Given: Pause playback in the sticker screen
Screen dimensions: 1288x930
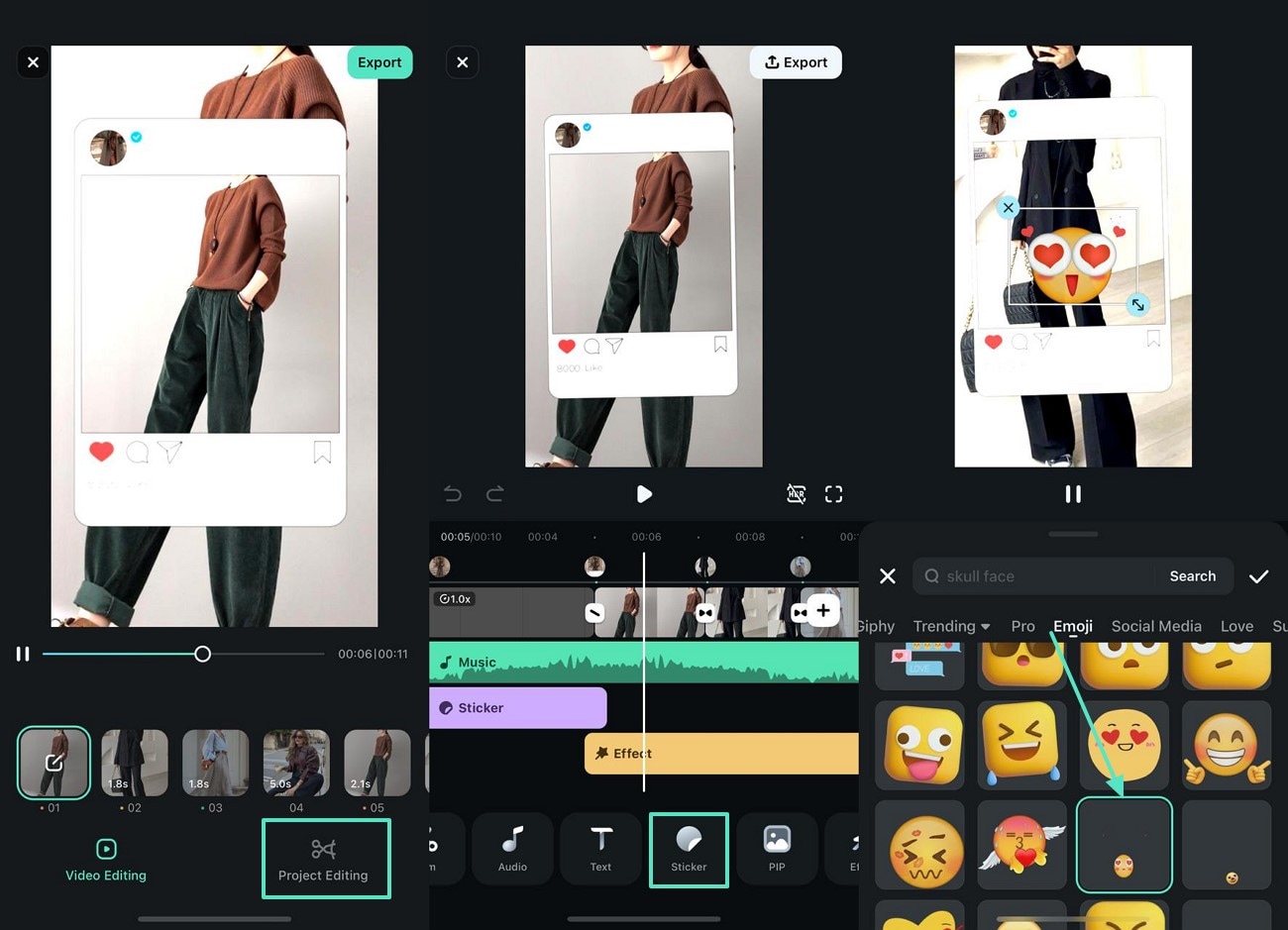Looking at the screenshot, I should pyautogui.click(x=1073, y=494).
